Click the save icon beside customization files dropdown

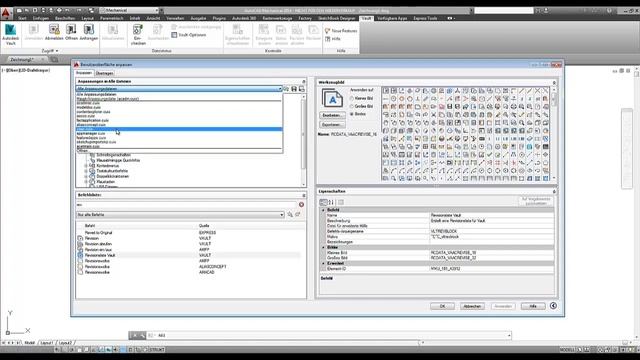point(294,89)
